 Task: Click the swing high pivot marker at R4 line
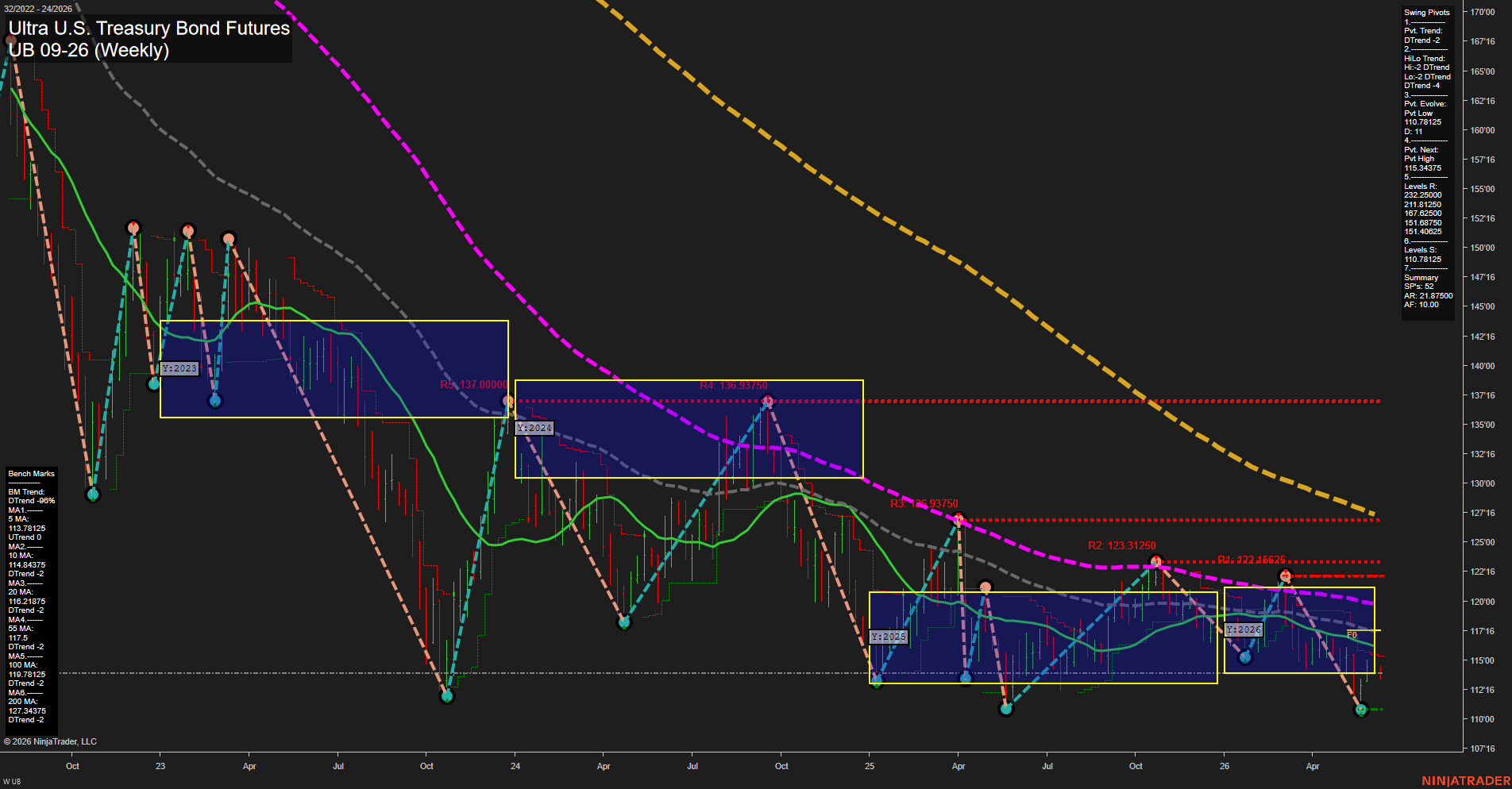(x=767, y=401)
